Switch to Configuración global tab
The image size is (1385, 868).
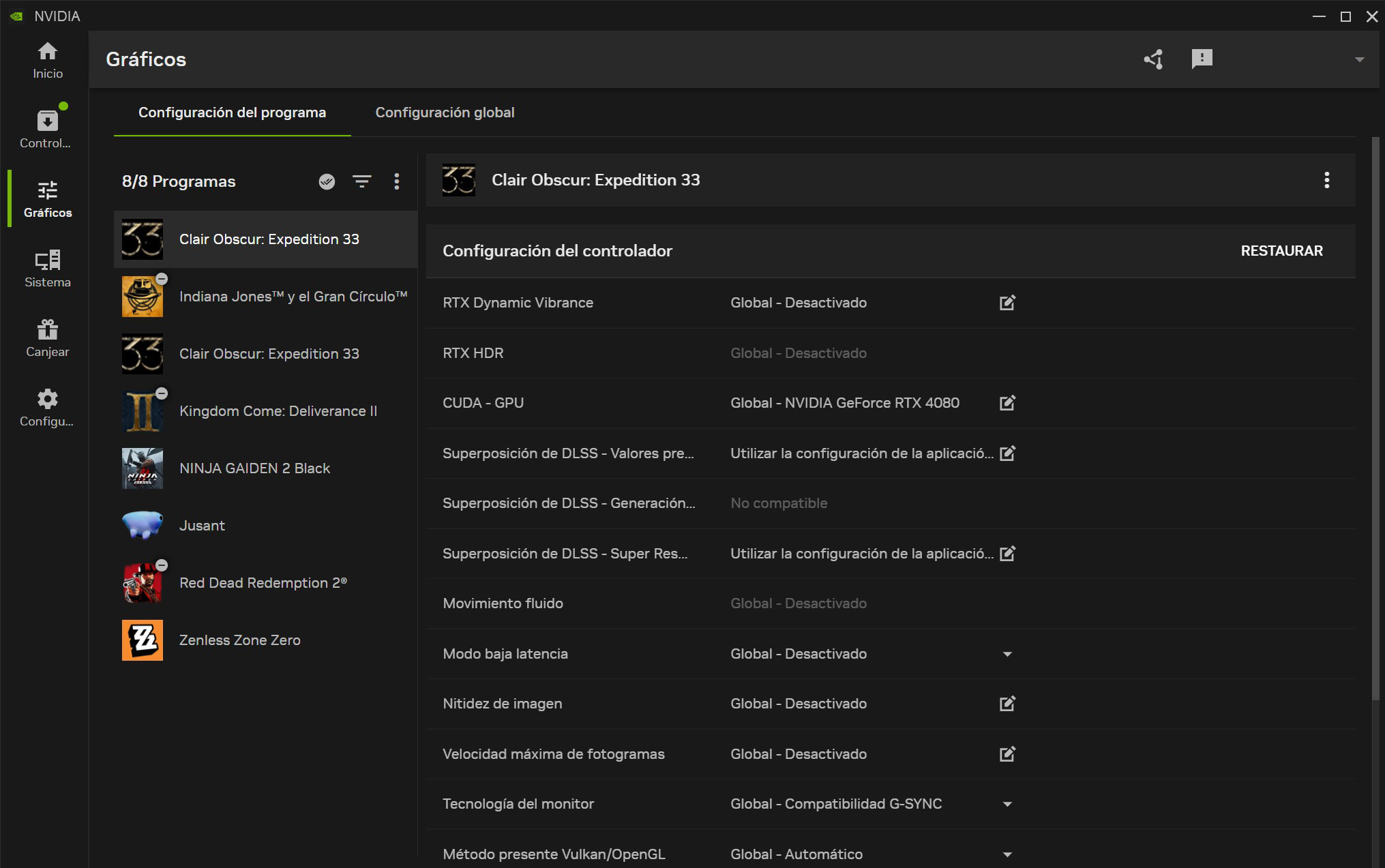coord(445,113)
